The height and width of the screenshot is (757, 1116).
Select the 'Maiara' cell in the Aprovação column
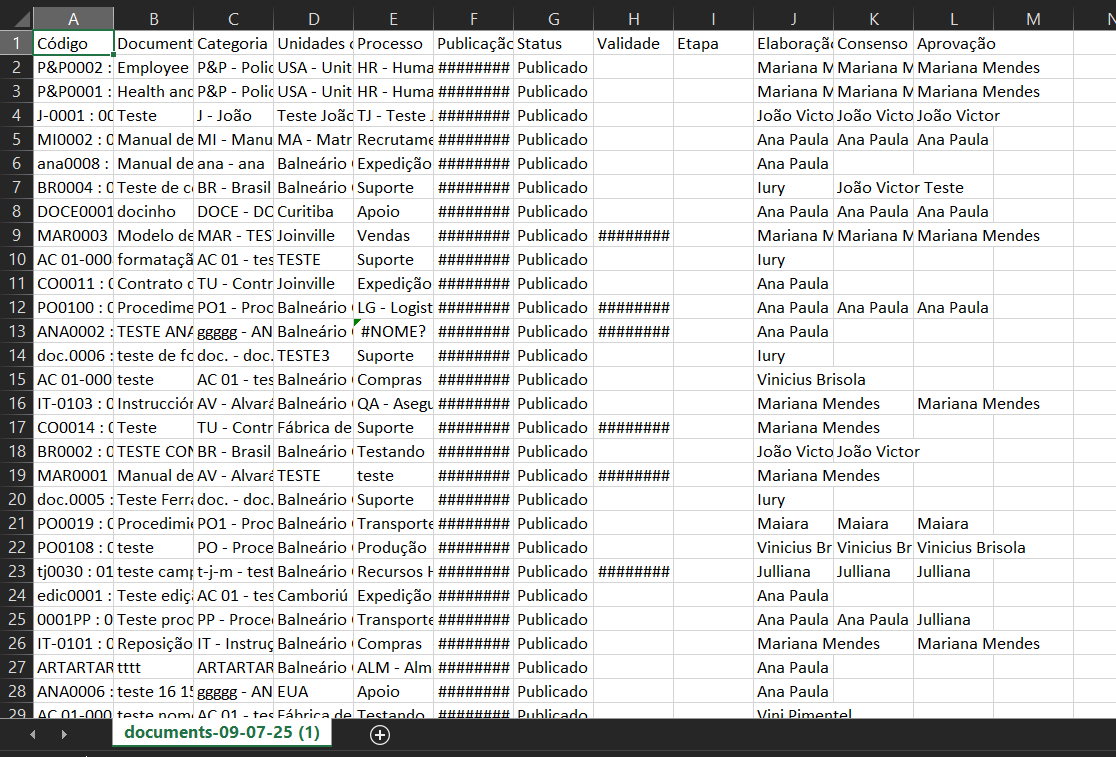[954, 524]
